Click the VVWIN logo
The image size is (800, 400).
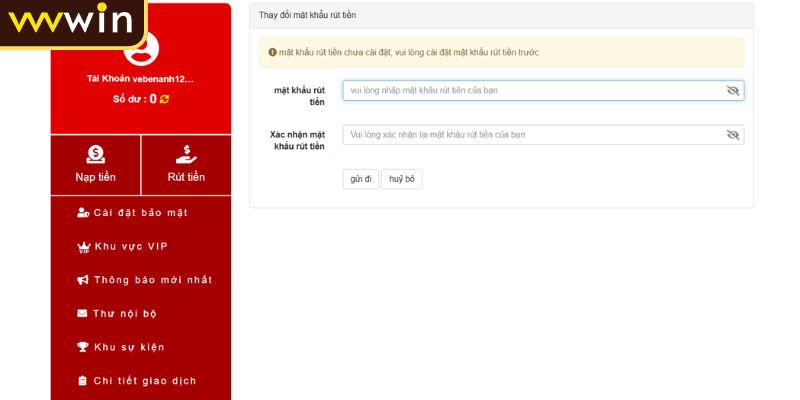[72, 22]
